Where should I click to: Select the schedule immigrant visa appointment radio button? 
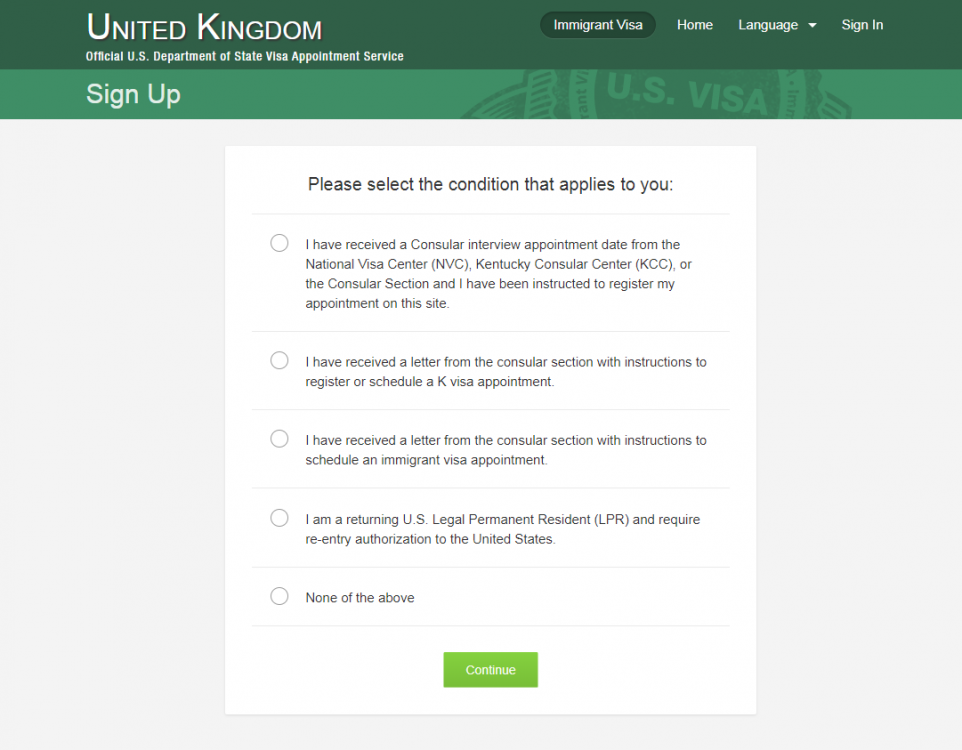(x=279, y=439)
